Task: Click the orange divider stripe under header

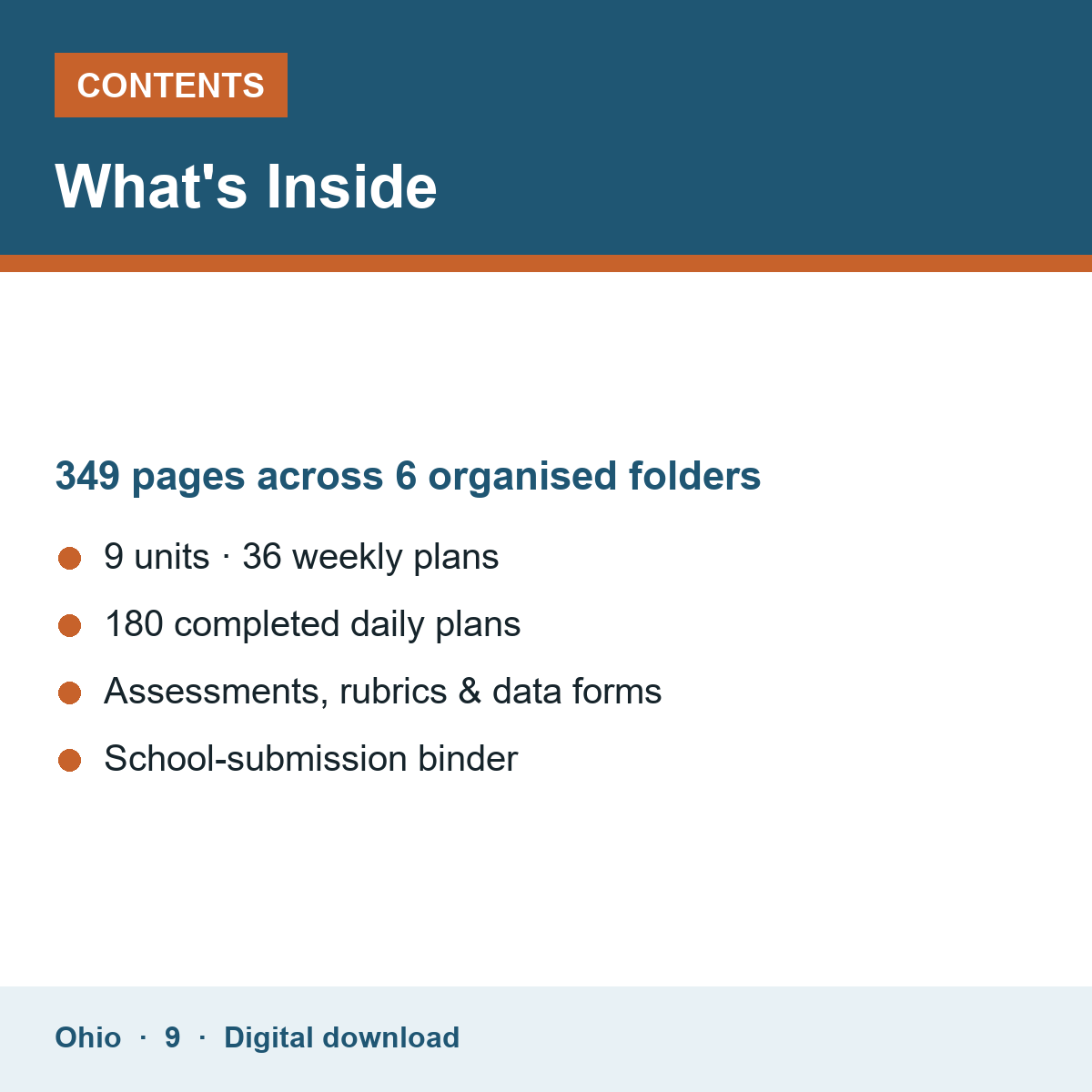Action: click(546, 263)
